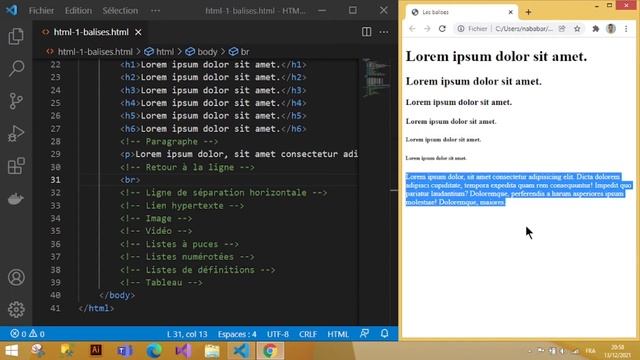The height and width of the screenshot is (360, 640).
Task: Open the Fichier menu
Action: (41, 11)
